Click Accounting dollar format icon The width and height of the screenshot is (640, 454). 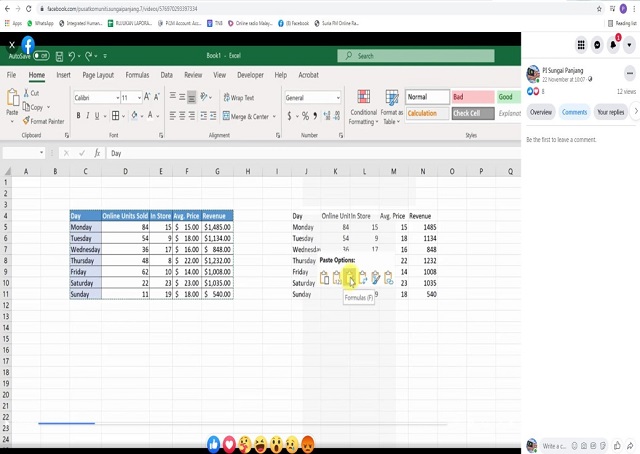tap(289, 116)
